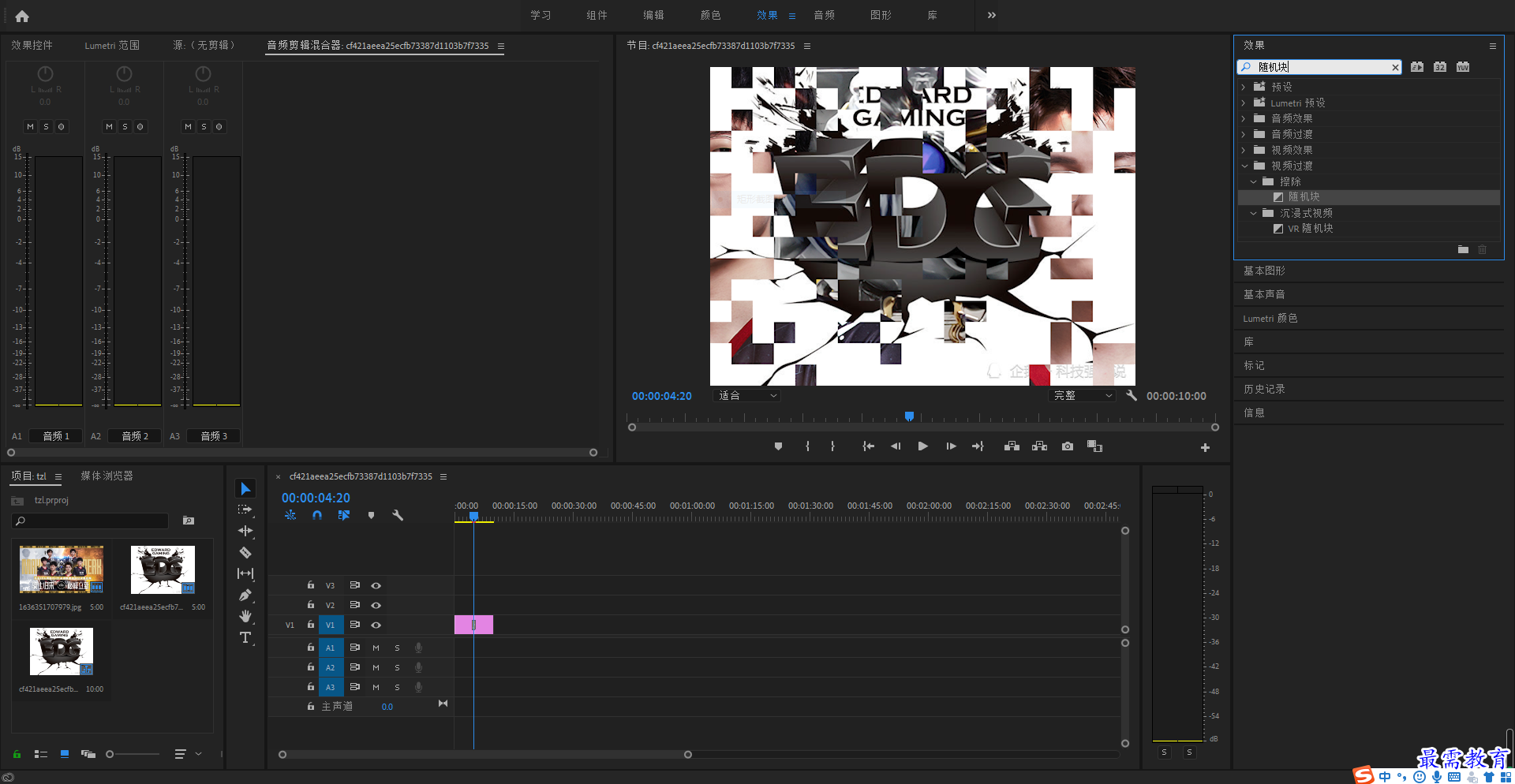Viewport: 1515px width, 784px height.
Task: Add marker in program monitor
Action: (779, 446)
